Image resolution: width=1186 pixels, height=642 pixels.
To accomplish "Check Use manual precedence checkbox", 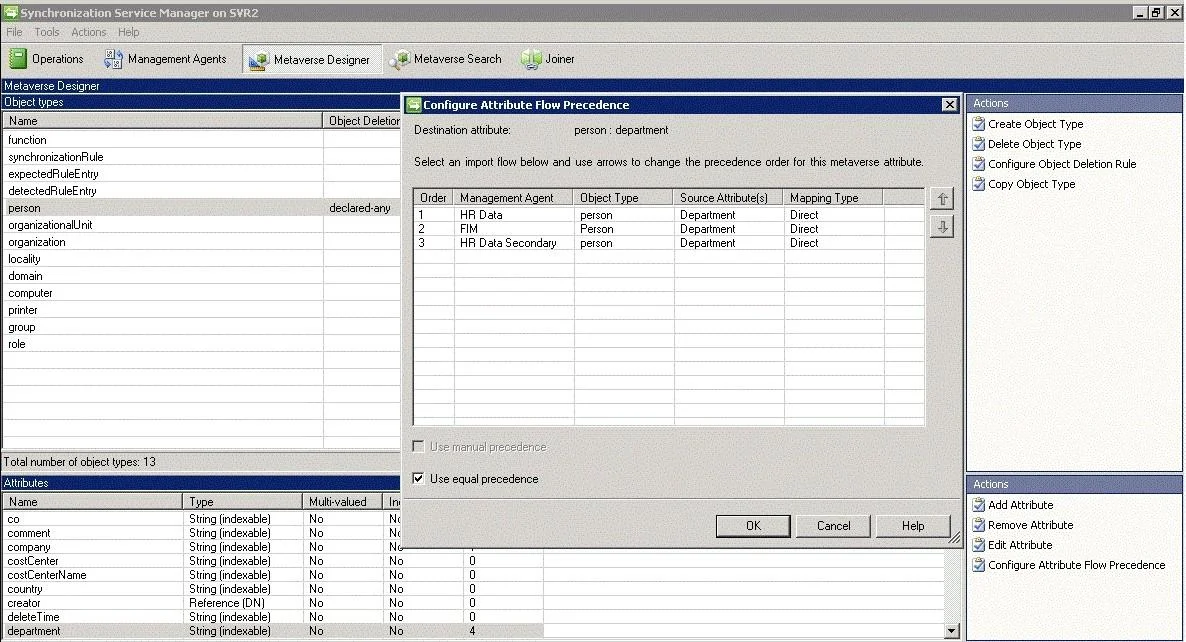I will click(x=418, y=447).
